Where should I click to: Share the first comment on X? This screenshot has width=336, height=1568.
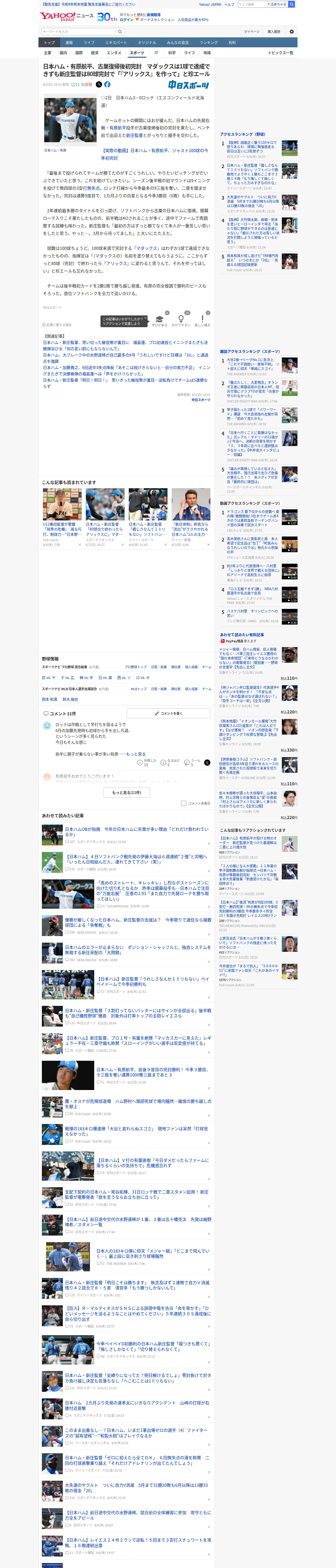(x=207, y=762)
